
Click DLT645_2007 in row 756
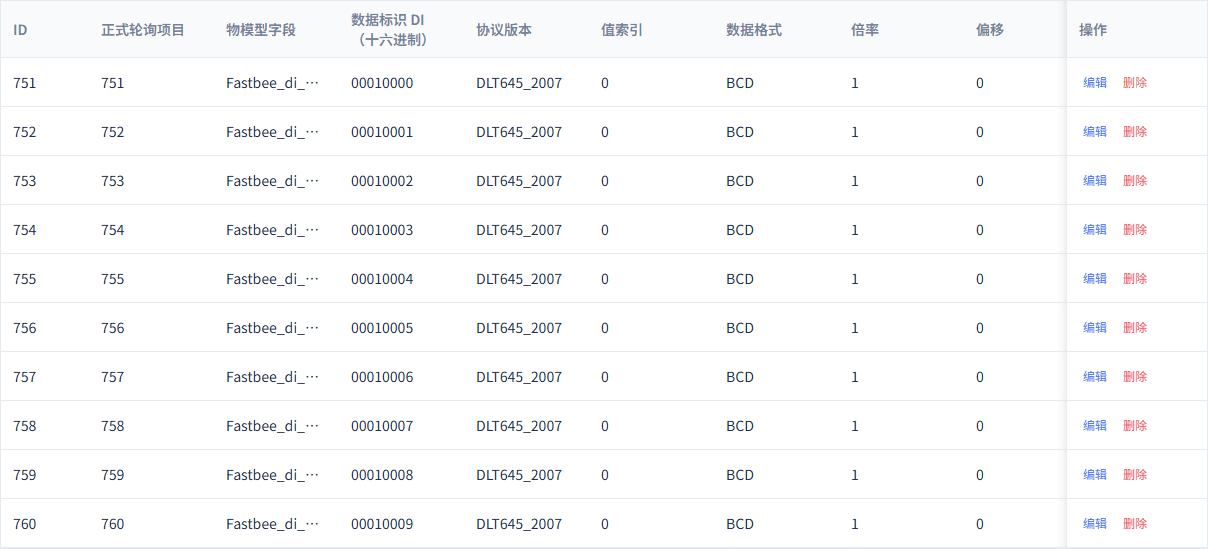tap(519, 328)
